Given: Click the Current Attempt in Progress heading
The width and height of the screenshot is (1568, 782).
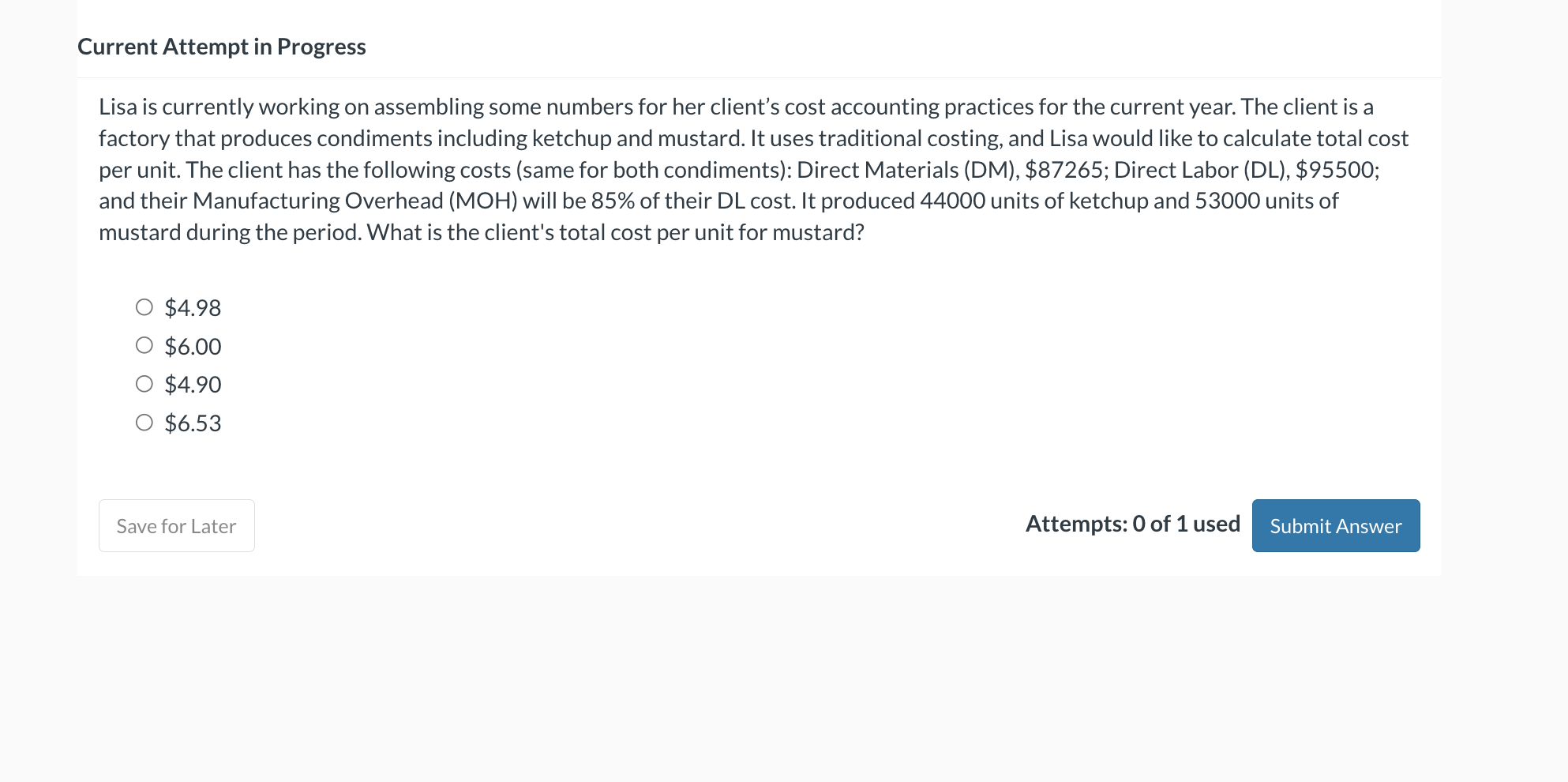Looking at the screenshot, I should tap(221, 46).
